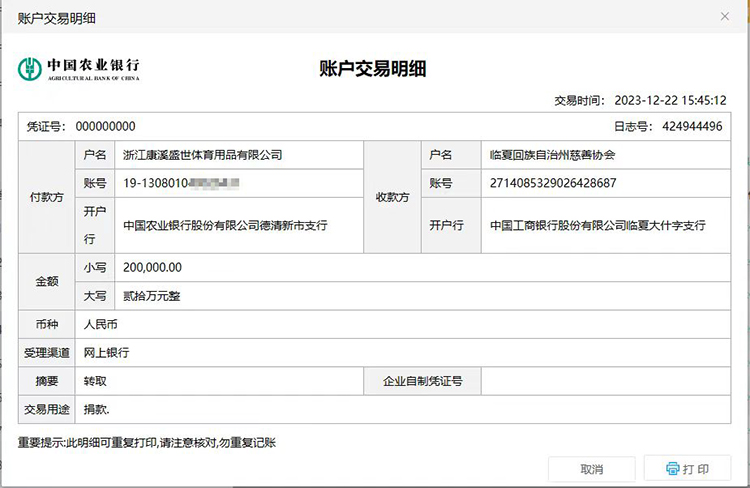Screen dimensions: 750x488
Task: Select payee name 临夏回族自治州慈善协会
Action: pos(552,155)
